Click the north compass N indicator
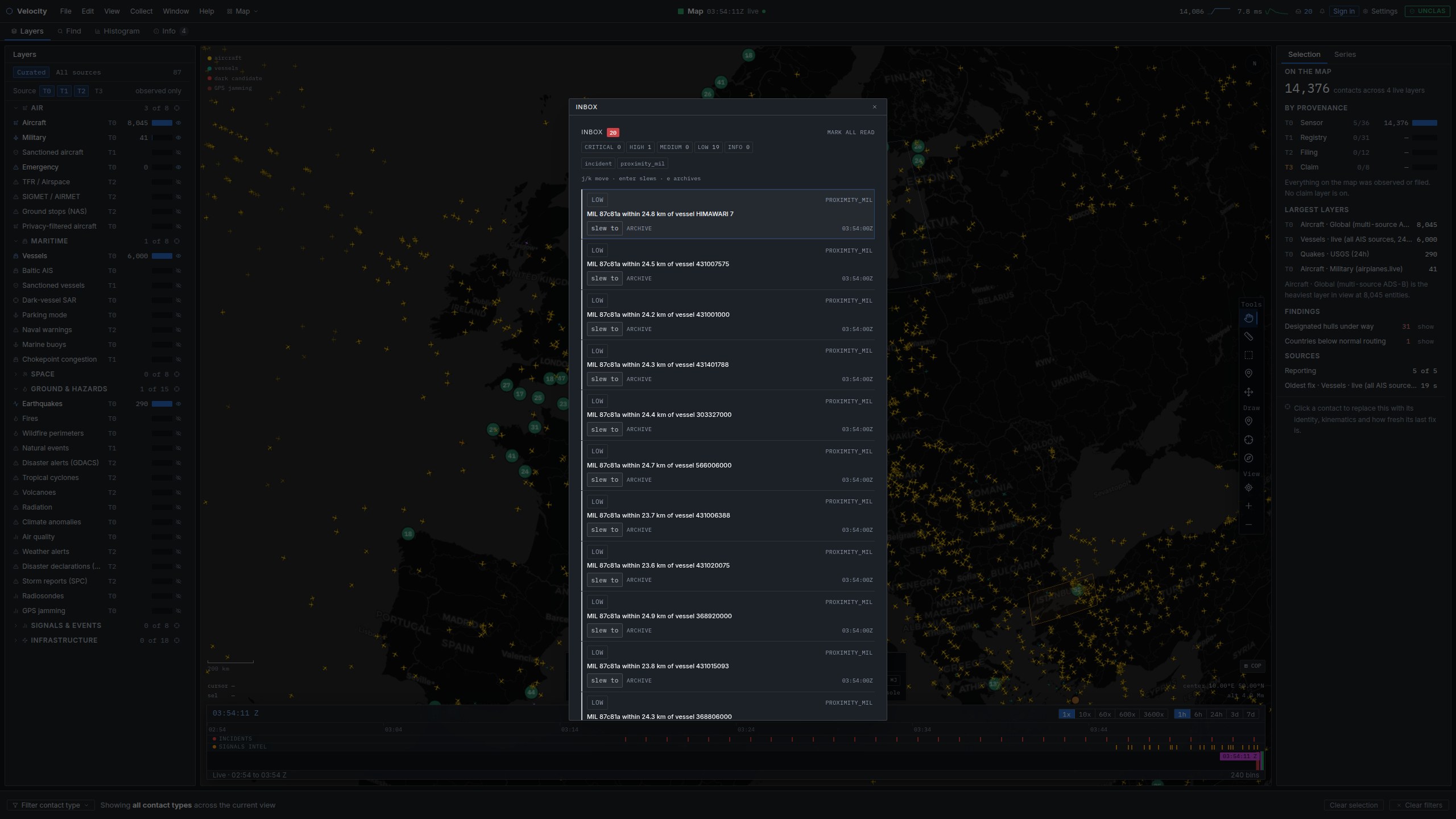Image resolution: width=1456 pixels, height=819 pixels. pos(1254,64)
